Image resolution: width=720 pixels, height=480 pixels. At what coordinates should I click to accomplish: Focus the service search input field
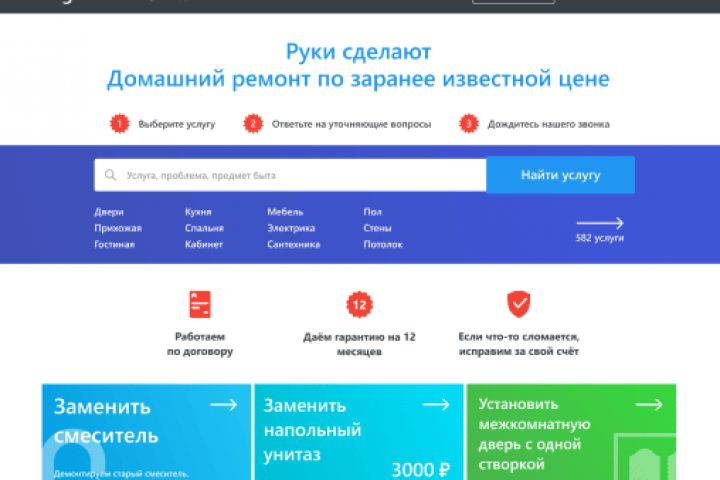(x=290, y=175)
